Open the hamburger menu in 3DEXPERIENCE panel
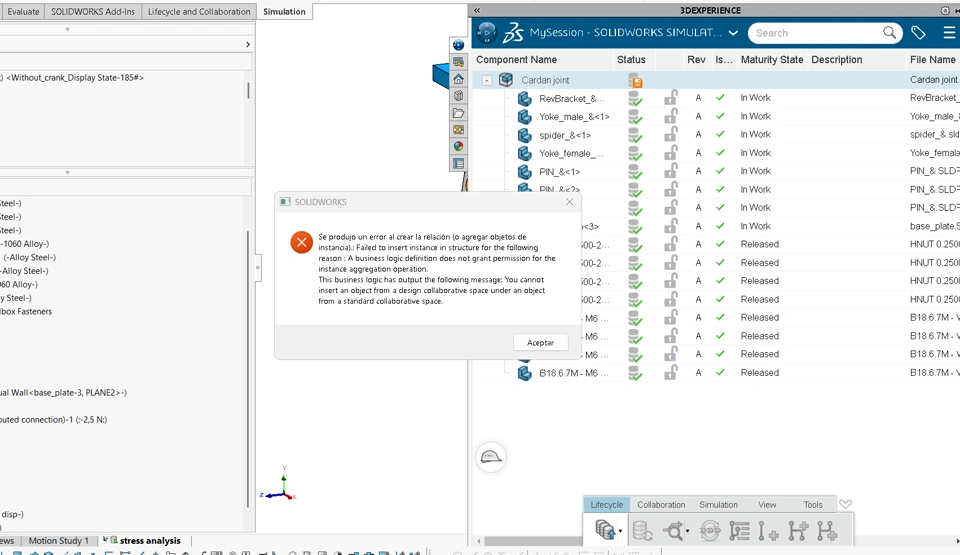 click(x=948, y=32)
